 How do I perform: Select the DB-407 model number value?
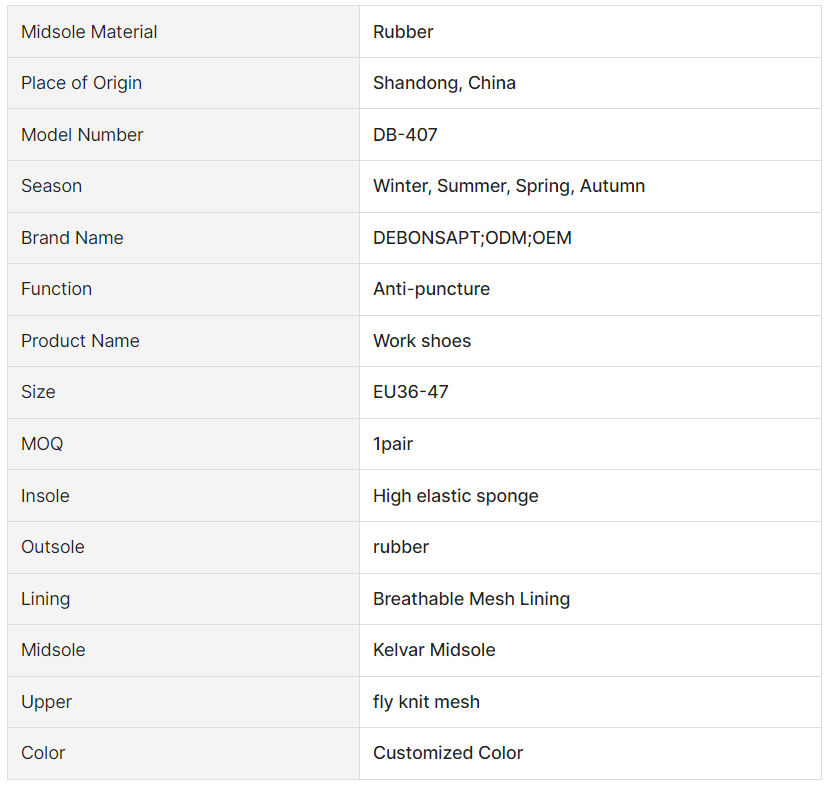click(405, 134)
